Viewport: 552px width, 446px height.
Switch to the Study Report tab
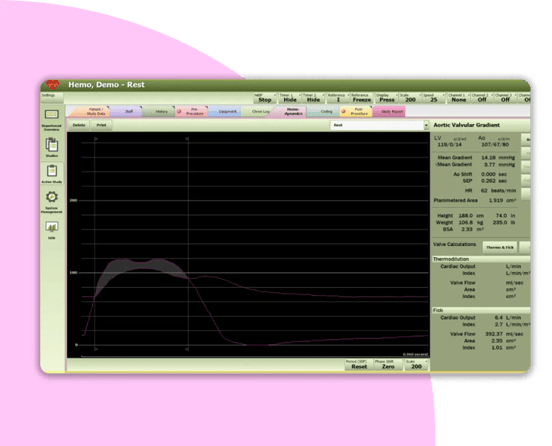click(390, 112)
